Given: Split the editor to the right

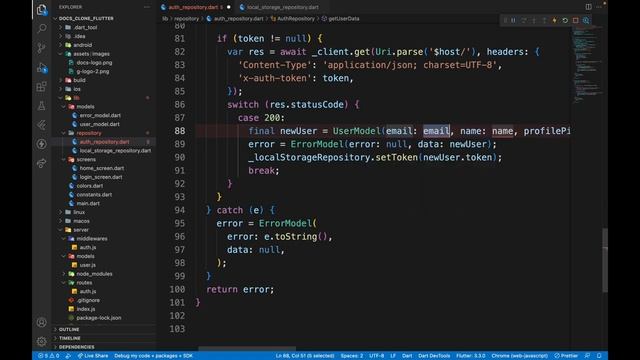Looking at the screenshot, I should [589, 7].
